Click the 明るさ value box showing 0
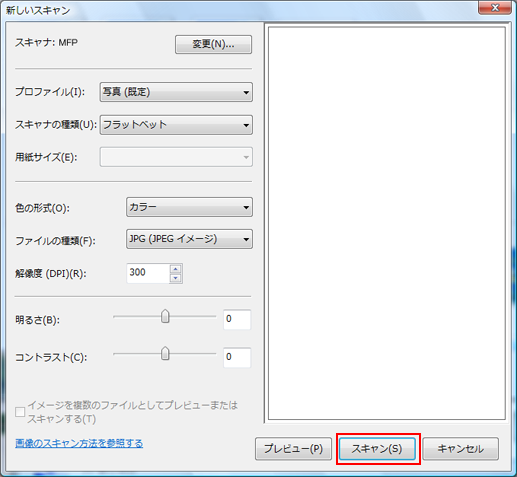 (237, 319)
